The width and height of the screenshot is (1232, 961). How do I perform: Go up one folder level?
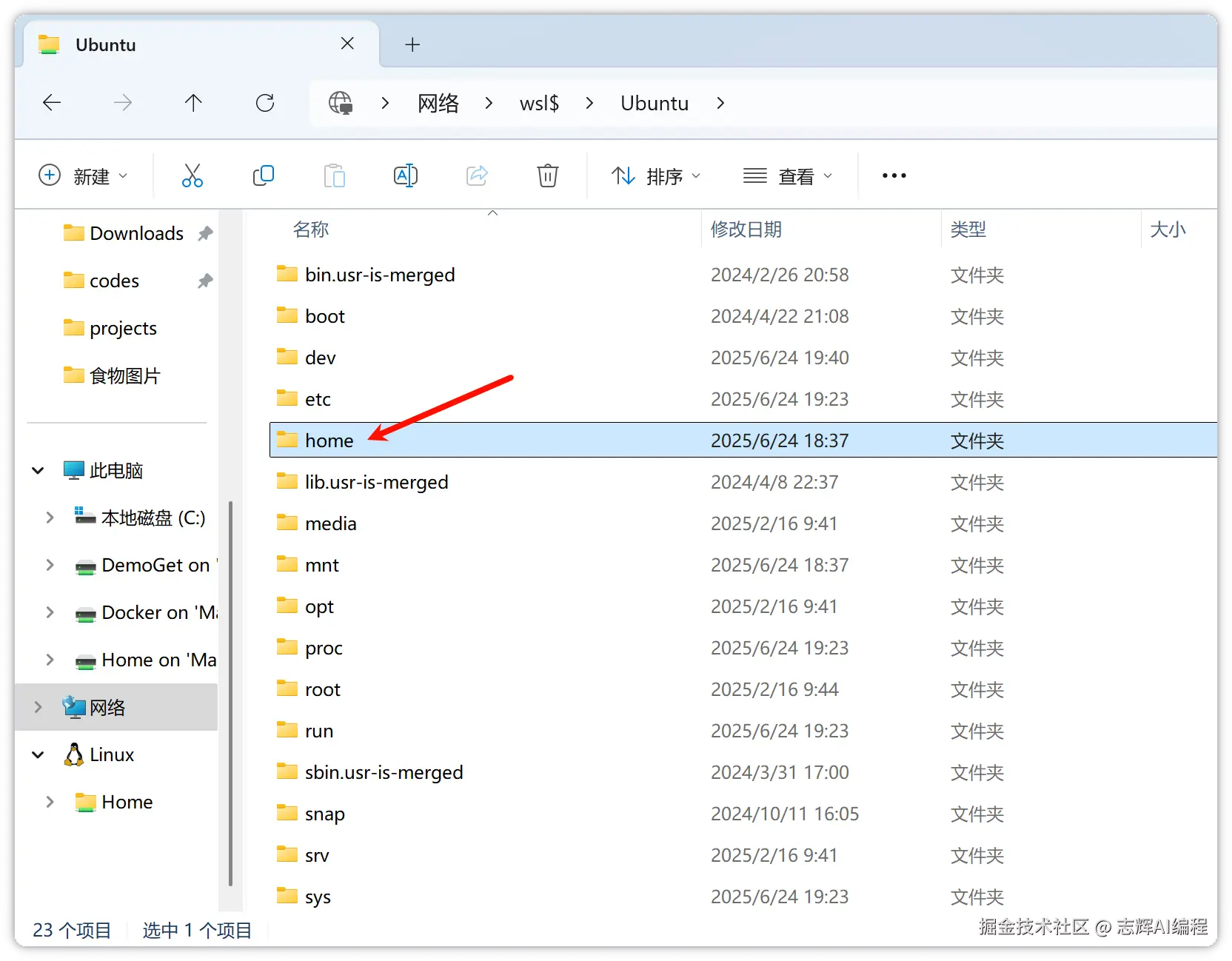tap(193, 103)
